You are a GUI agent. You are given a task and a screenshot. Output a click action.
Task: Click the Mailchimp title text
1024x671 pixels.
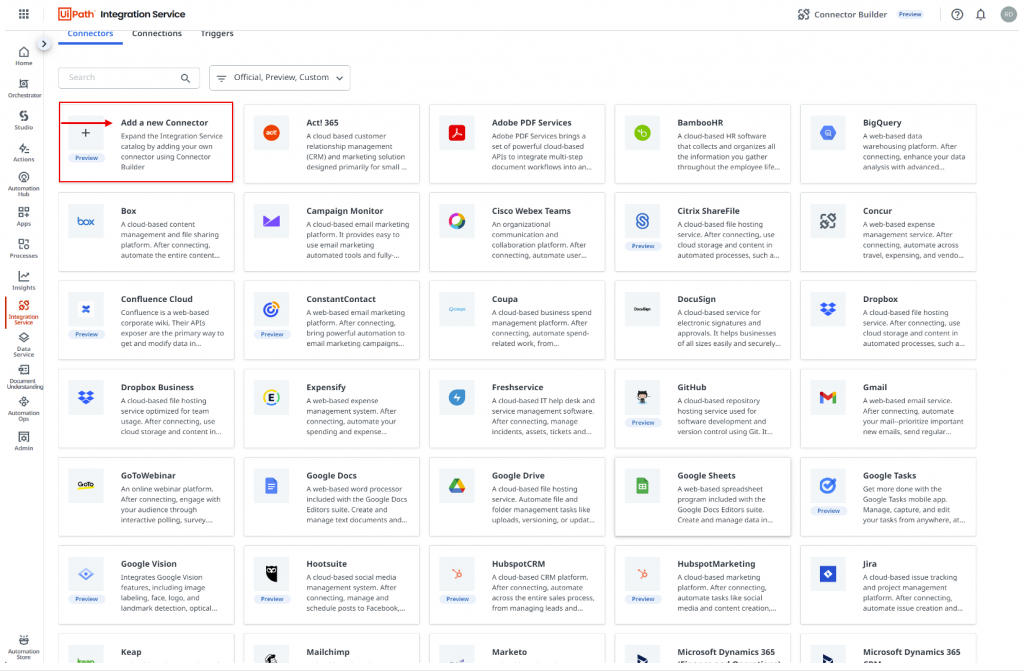pos(327,652)
